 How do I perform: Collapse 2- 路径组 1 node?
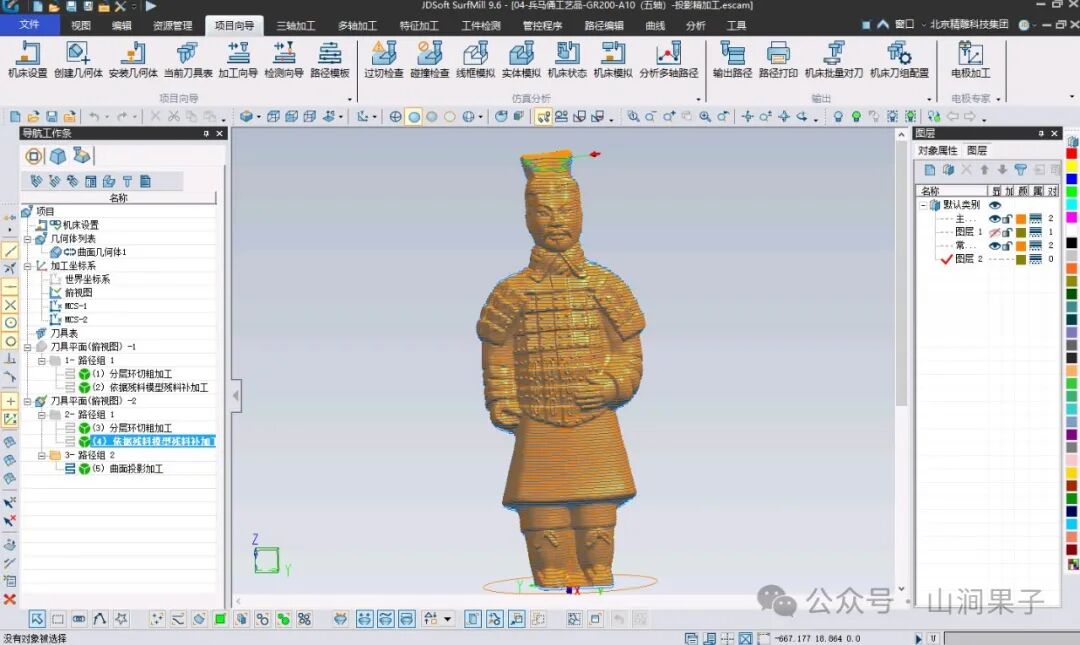(41, 415)
